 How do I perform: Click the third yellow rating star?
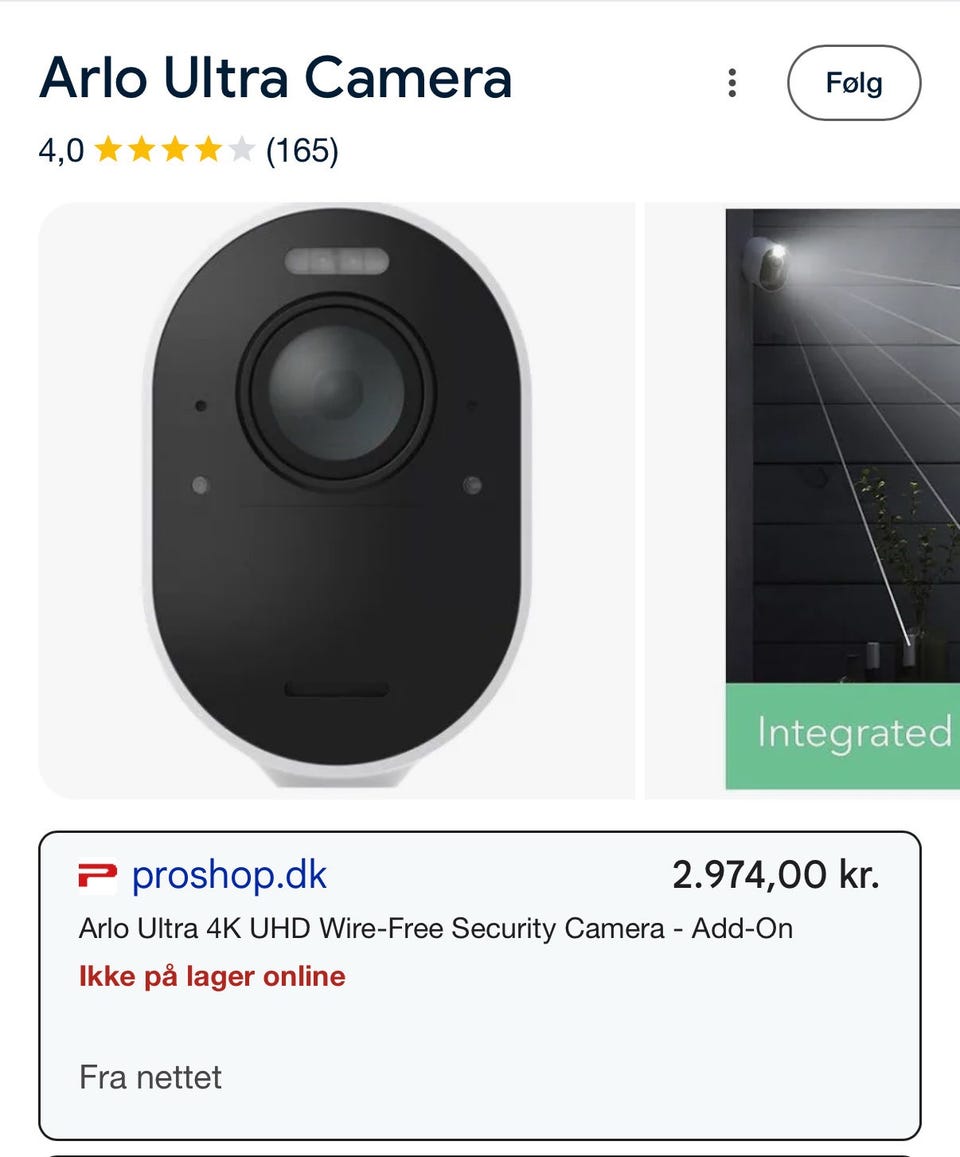tap(174, 151)
